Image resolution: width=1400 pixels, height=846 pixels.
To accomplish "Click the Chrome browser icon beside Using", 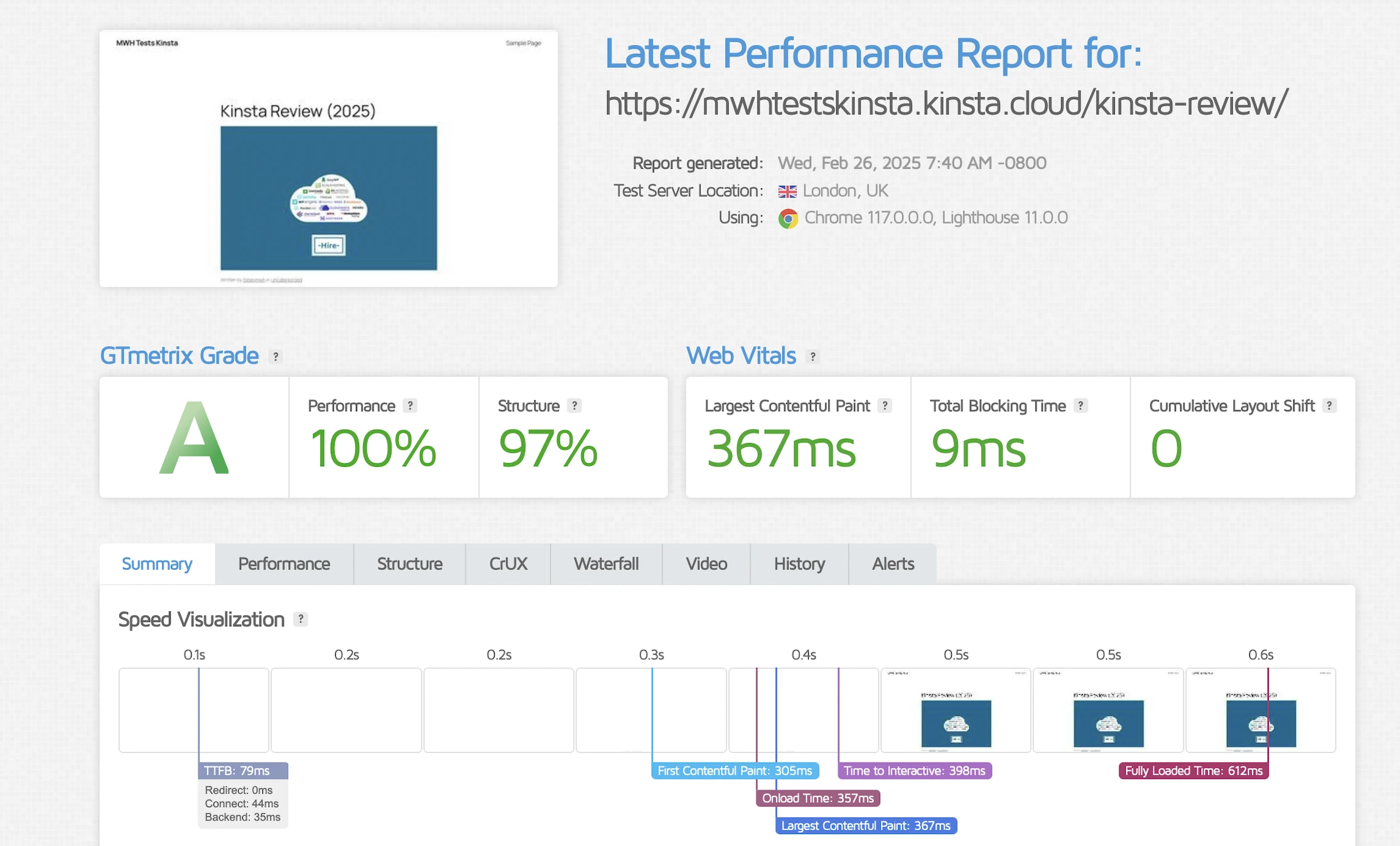I will [x=788, y=218].
